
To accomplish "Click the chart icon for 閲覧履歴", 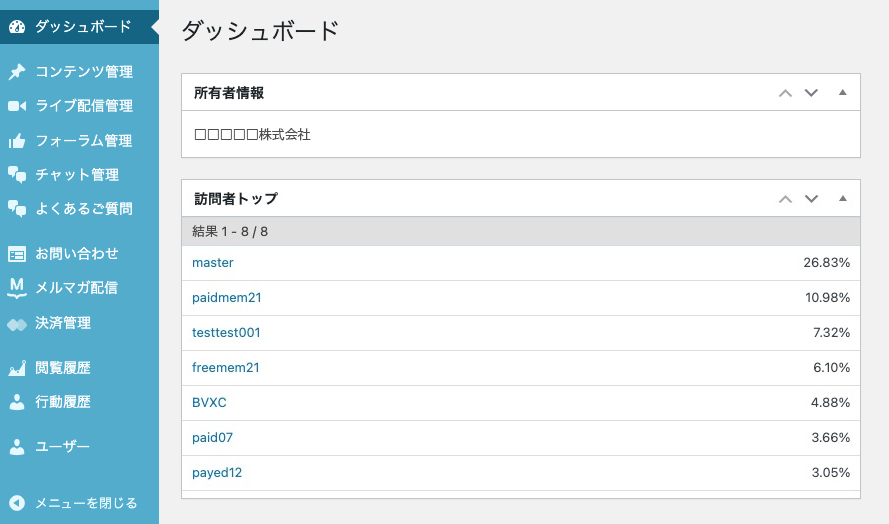I will coord(17,368).
